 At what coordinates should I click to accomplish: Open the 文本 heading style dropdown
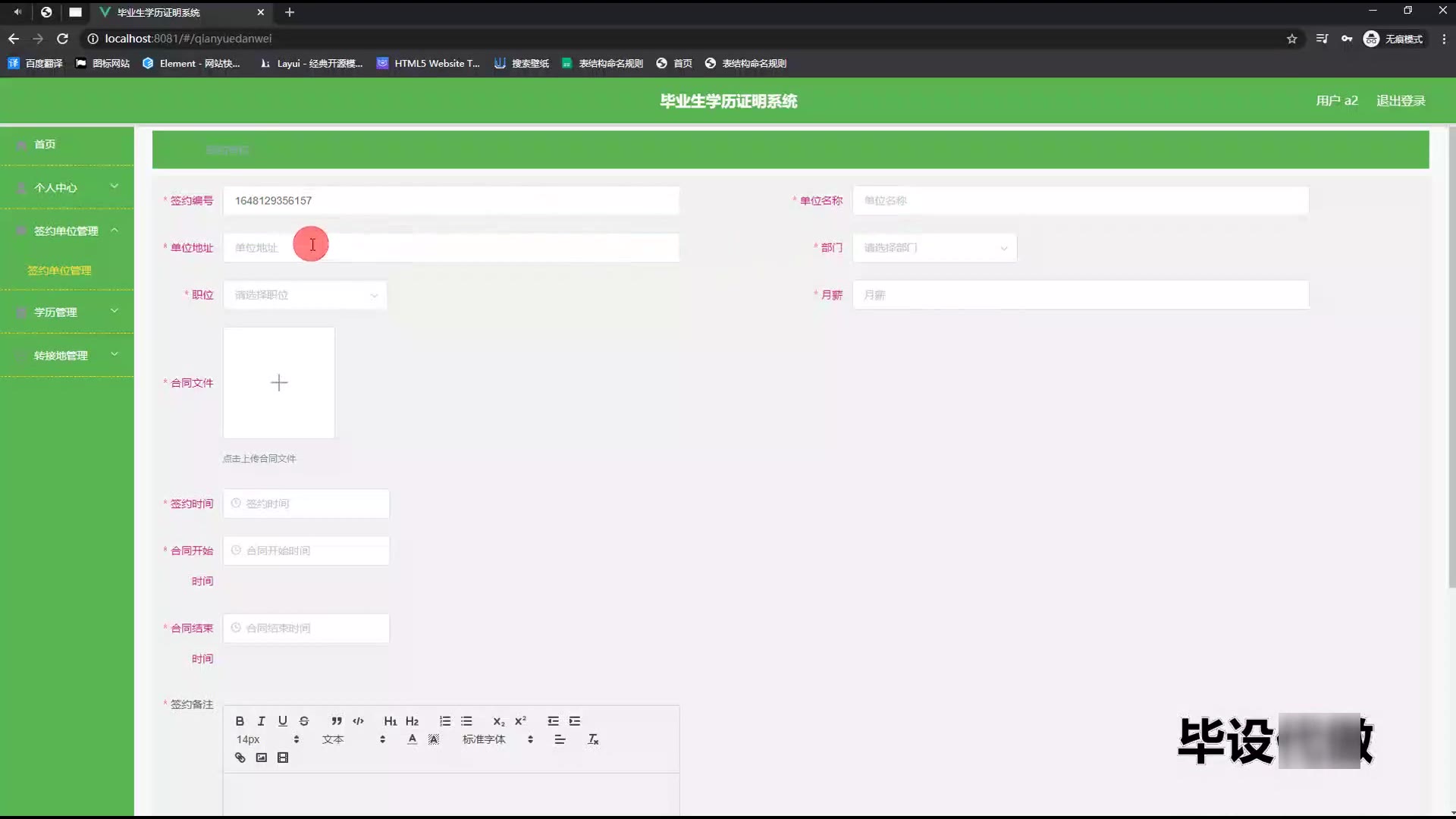[353, 739]
